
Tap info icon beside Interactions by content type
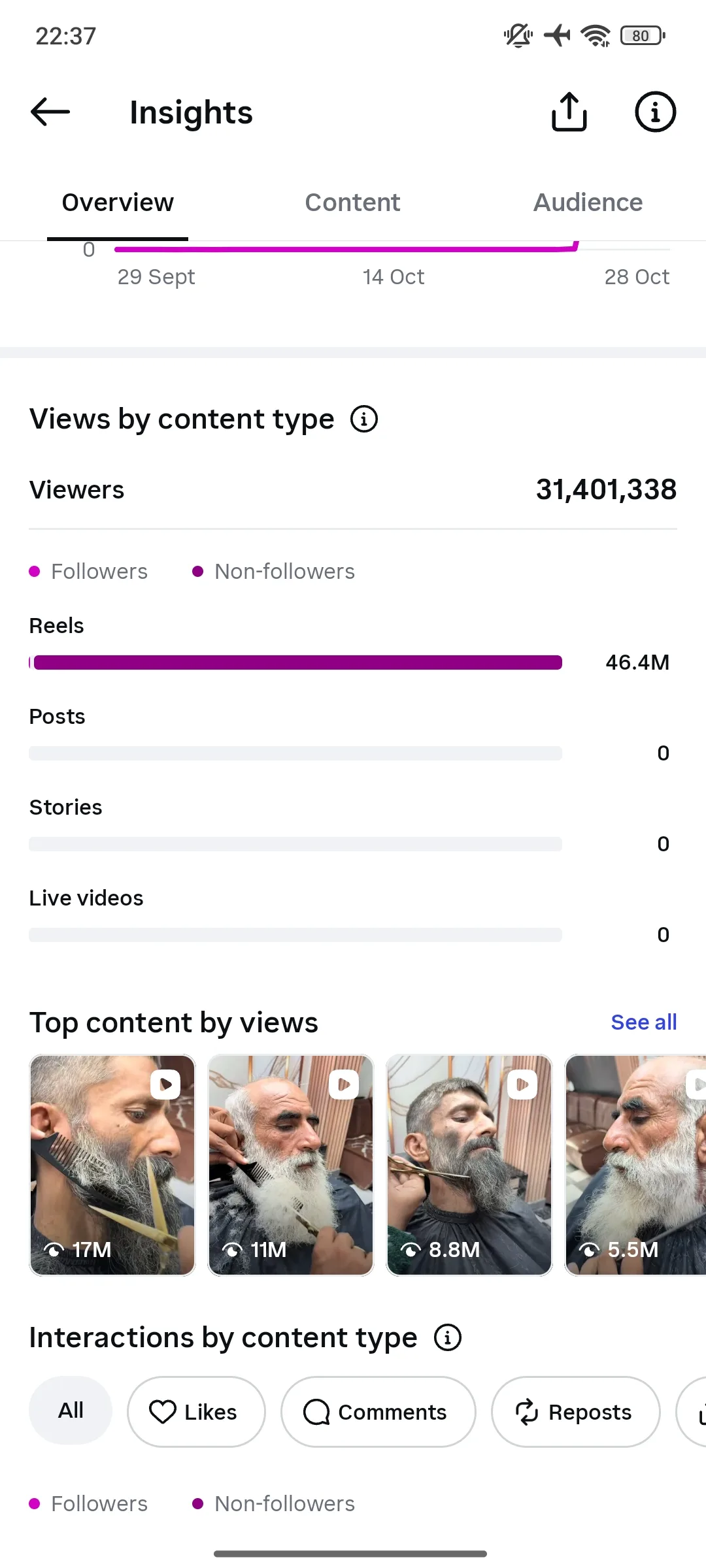448,1337
